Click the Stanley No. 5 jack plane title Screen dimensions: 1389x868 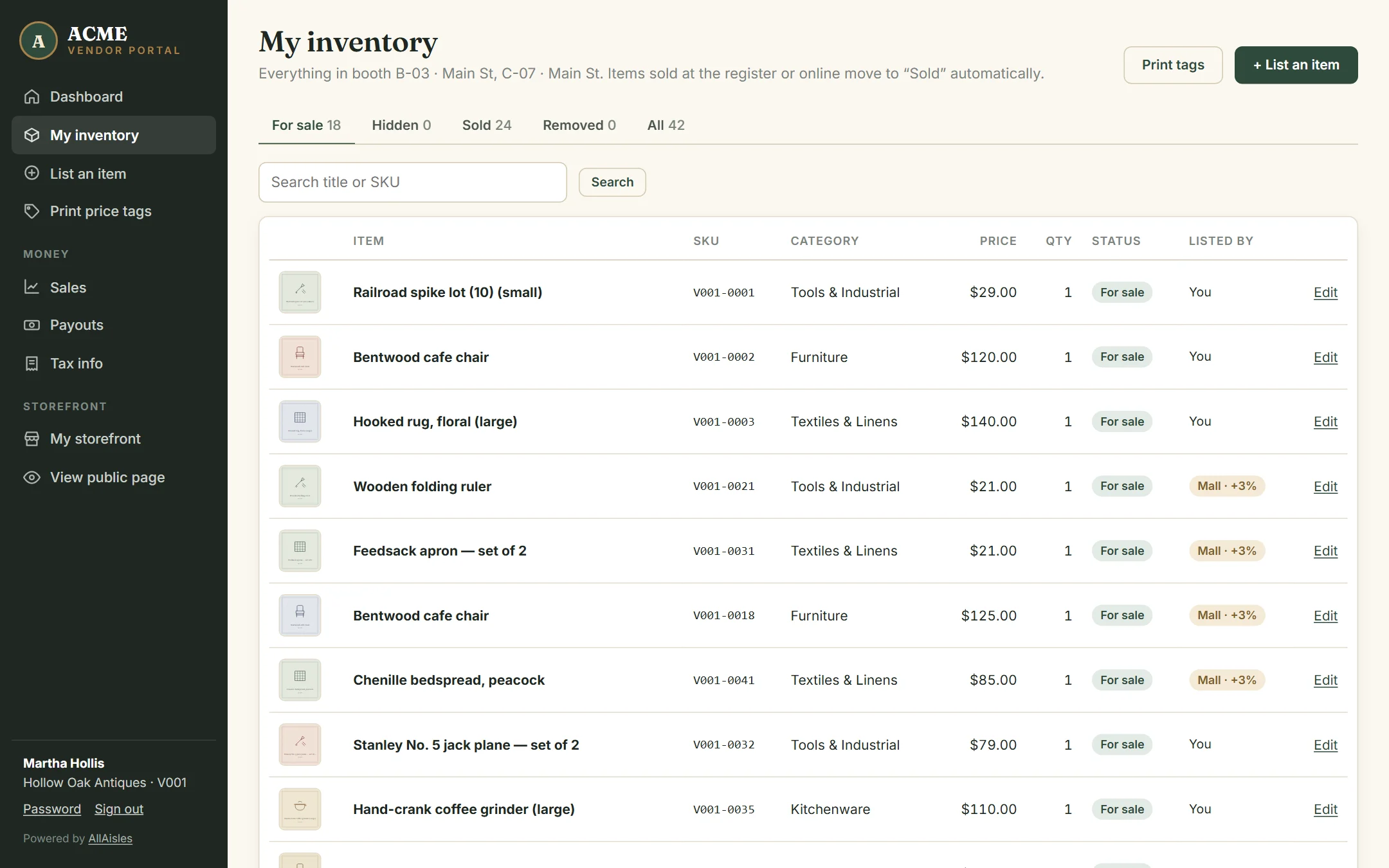coord(466,745)
